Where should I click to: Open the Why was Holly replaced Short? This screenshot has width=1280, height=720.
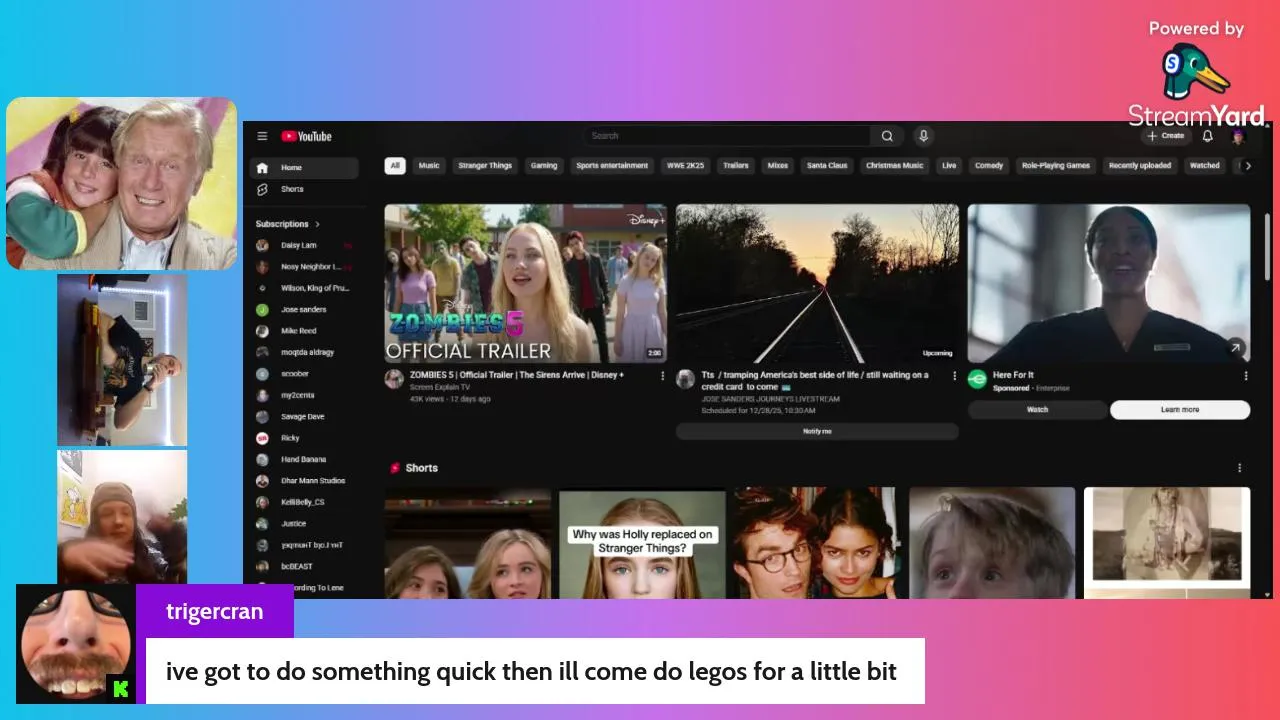click(x=642, y=543)
